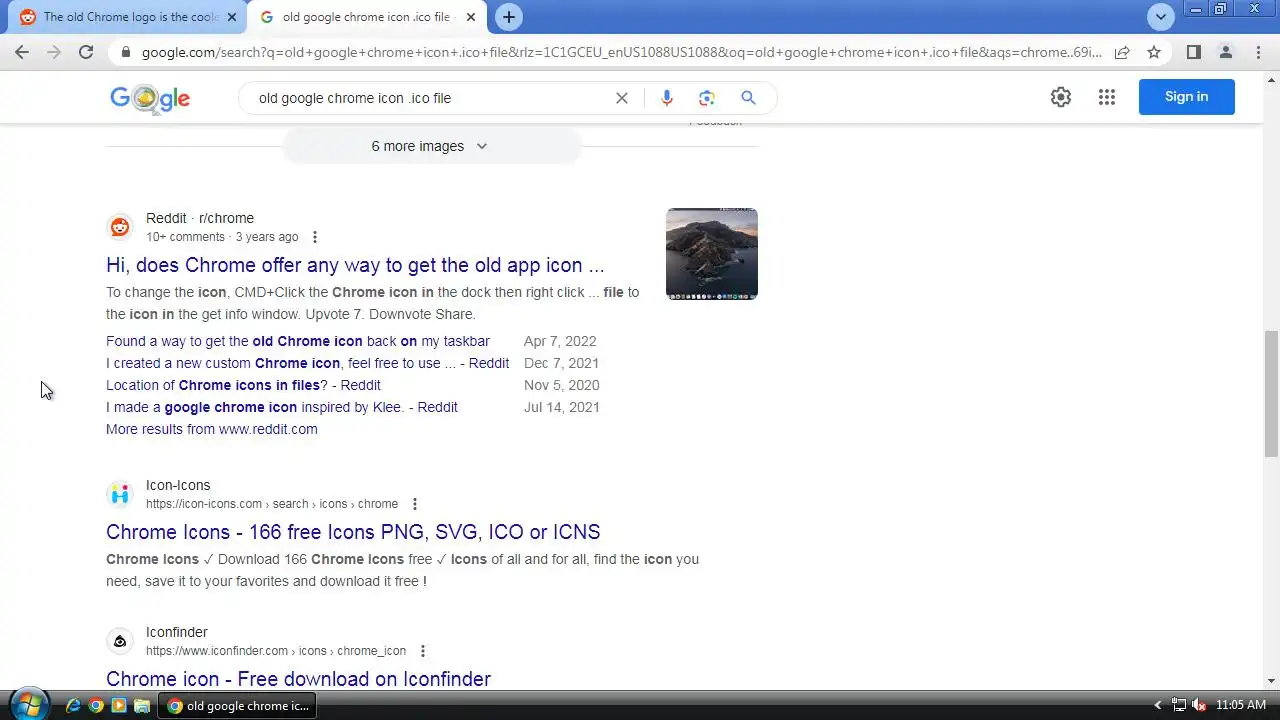This screenshot has width=1280, height=720.
Task: Open 'Chrome Icons - 166 free Icons' result
Action: [x=353, y=532]
